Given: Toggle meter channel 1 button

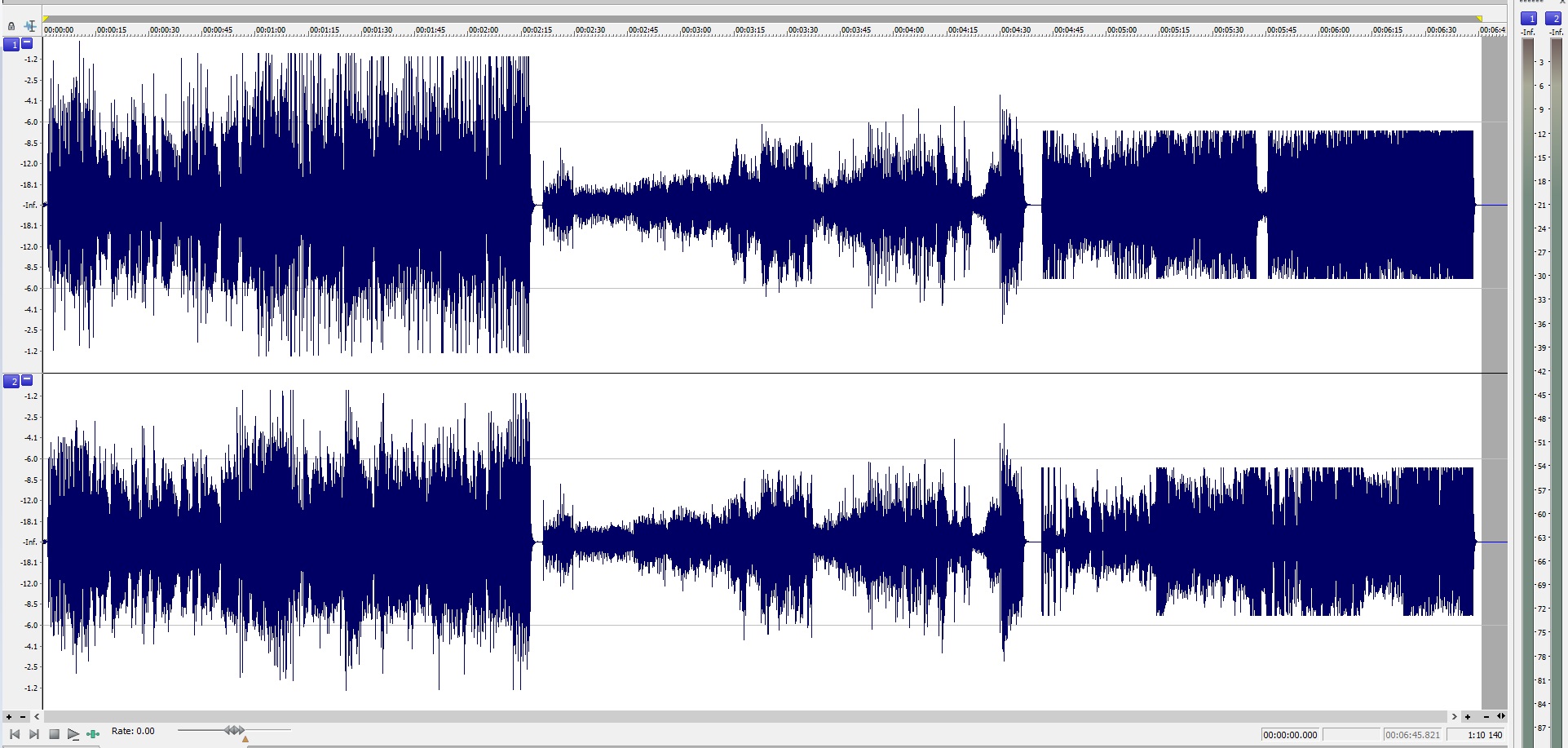Looking at the screenshot, I should point(1528,19).
